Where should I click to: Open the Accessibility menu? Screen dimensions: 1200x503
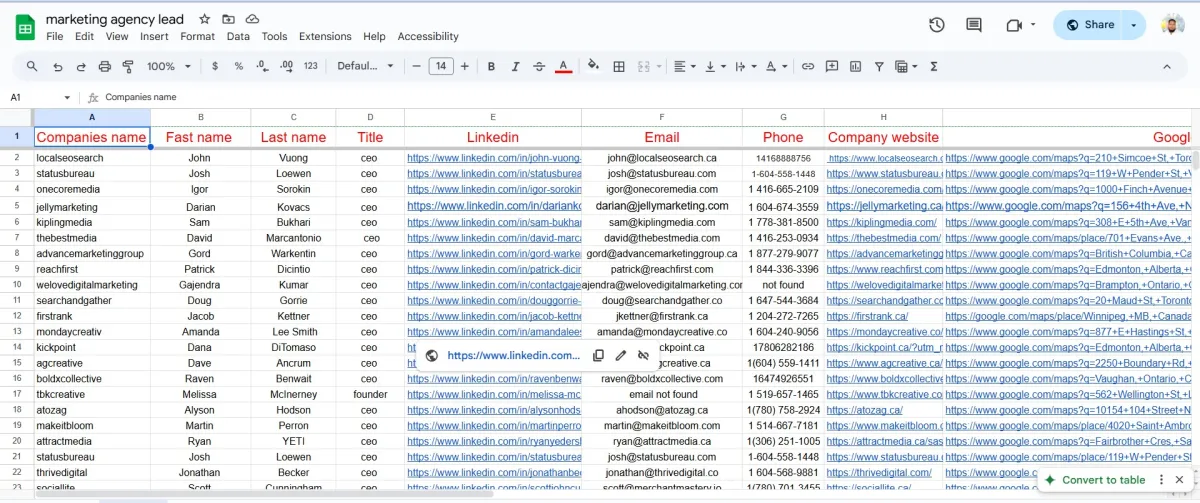click(x=428, y=36)
